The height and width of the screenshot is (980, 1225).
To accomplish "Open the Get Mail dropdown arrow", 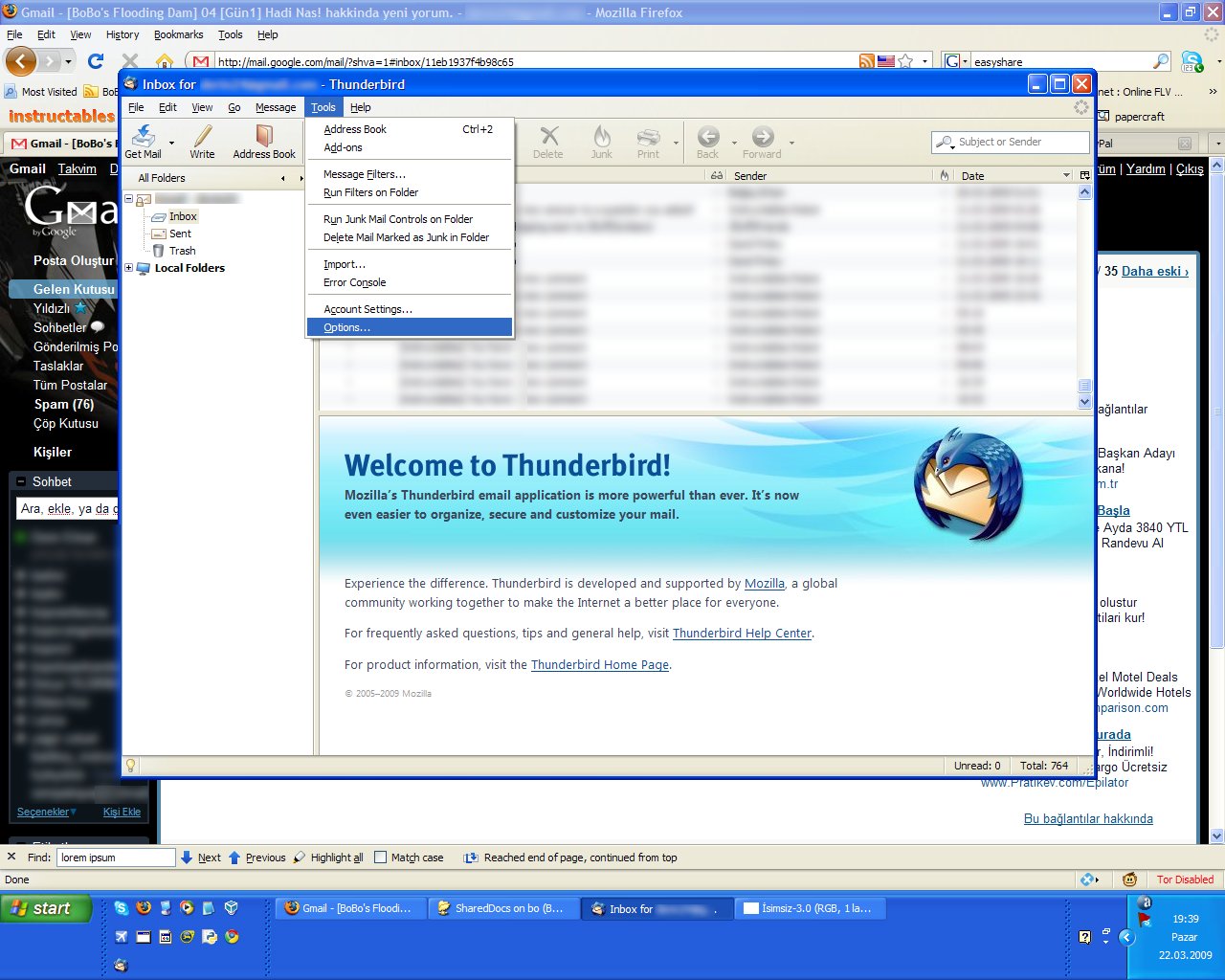I will (171, 143).
